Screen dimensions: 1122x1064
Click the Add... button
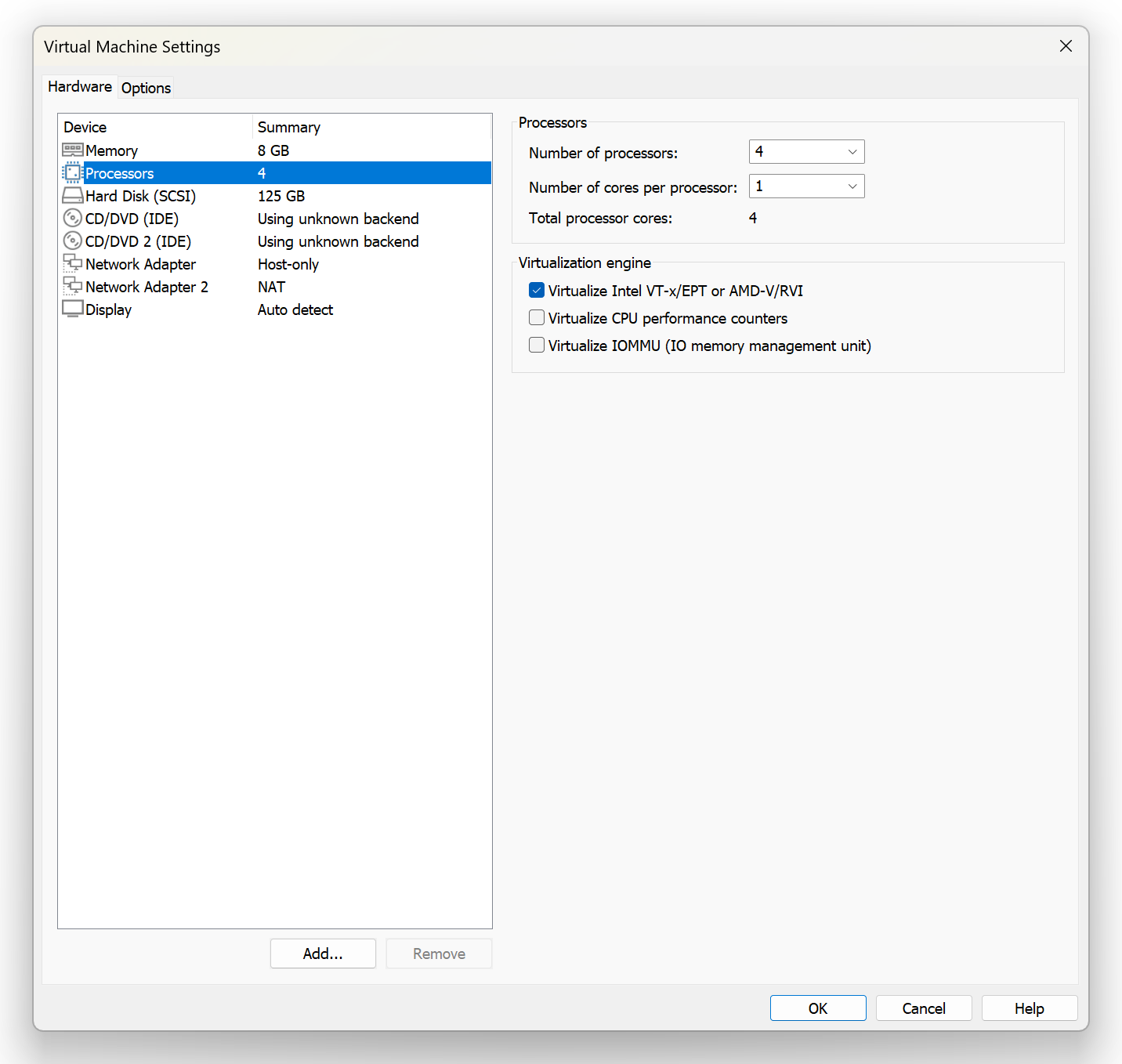click(323, 954)
